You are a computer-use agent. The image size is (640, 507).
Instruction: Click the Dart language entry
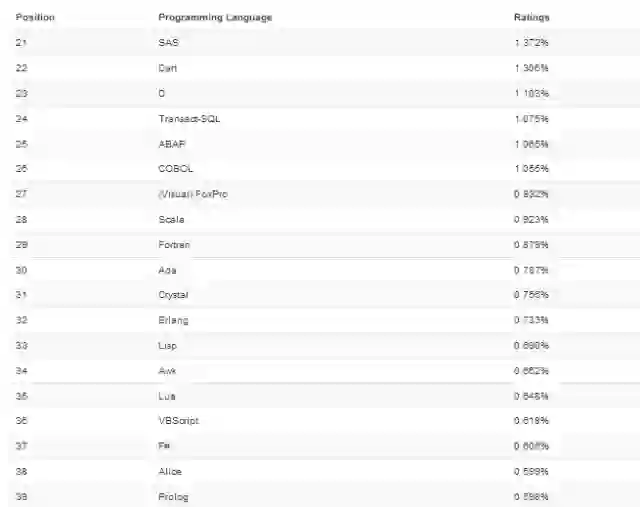[168, 68]
